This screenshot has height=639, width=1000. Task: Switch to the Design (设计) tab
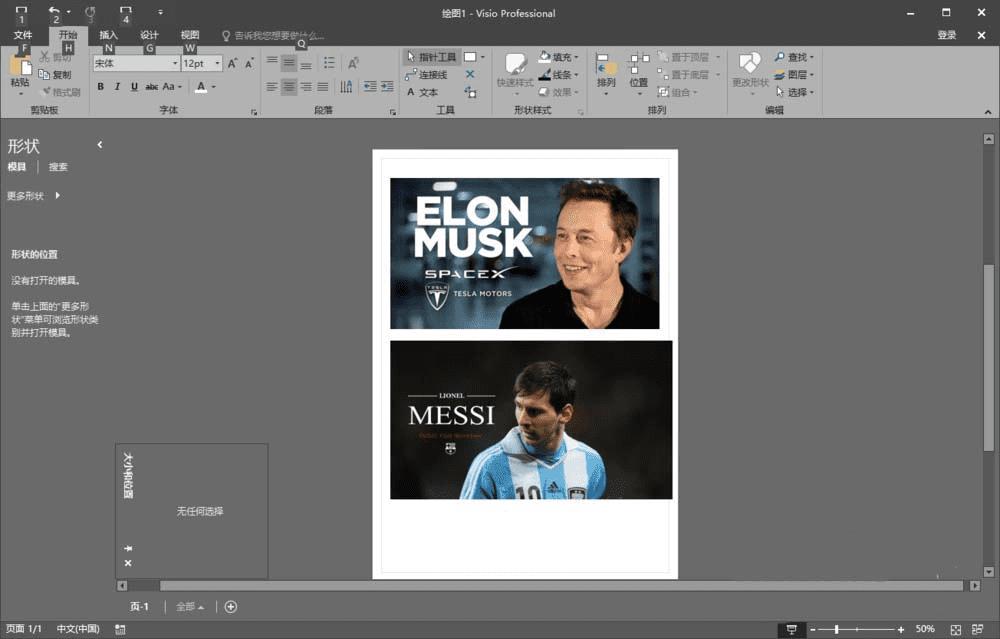[149, 35]
